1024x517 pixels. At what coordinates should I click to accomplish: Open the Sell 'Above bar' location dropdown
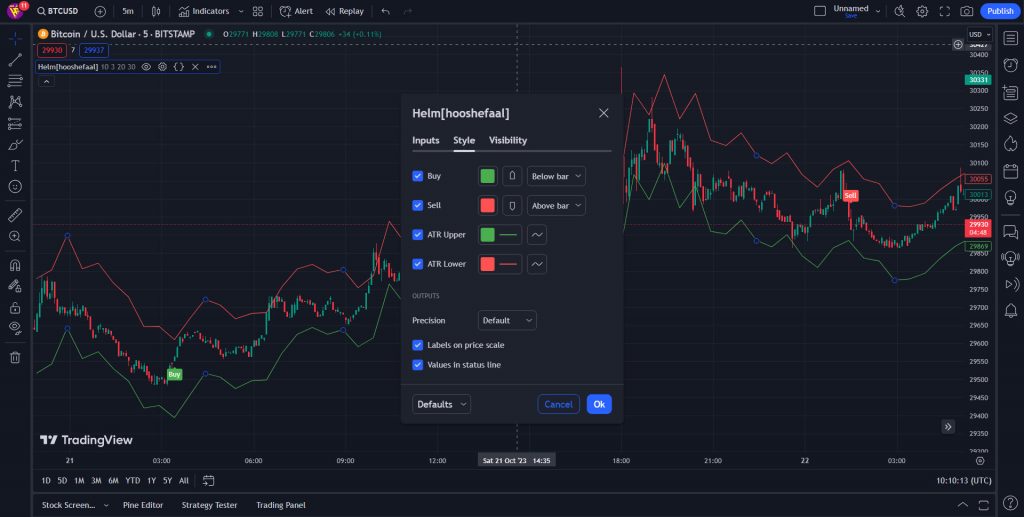click(x=556, y=206)
